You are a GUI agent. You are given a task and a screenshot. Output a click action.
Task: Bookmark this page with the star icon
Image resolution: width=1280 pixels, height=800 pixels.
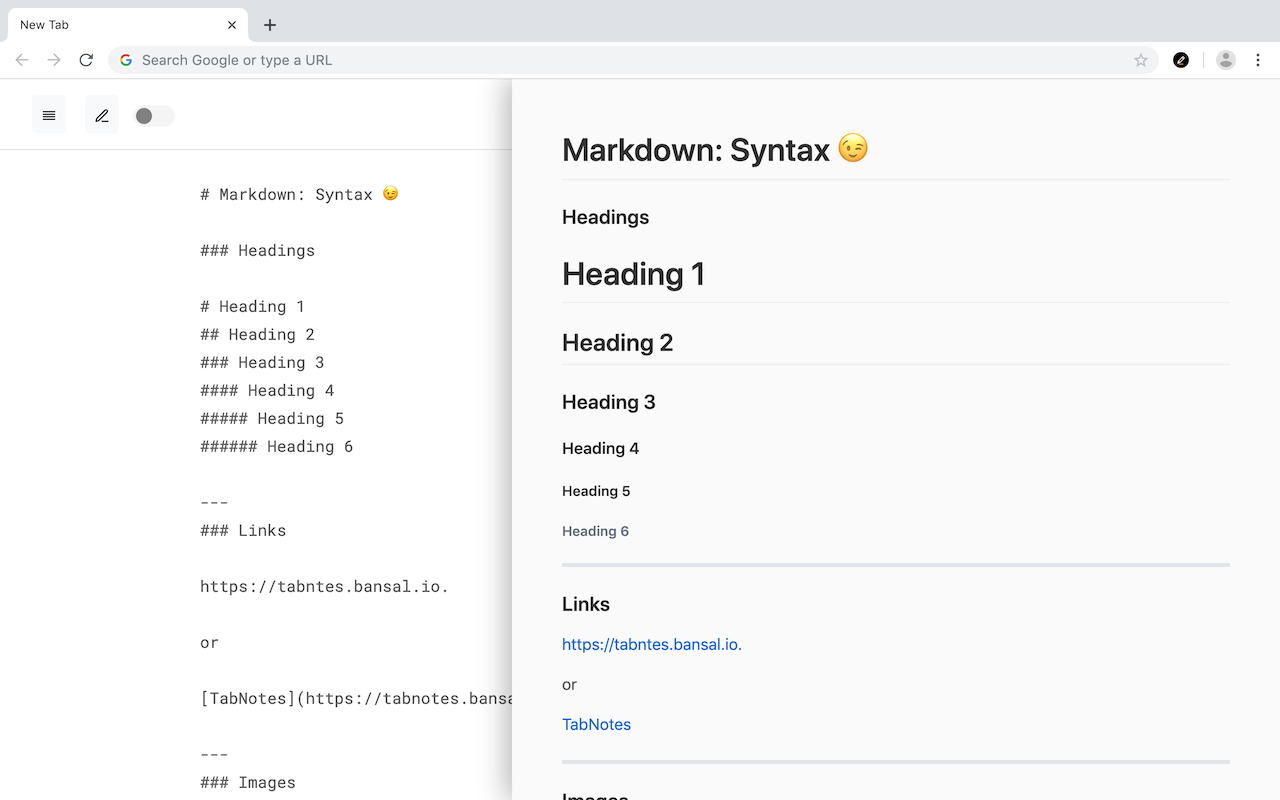tap(1141, 60)
